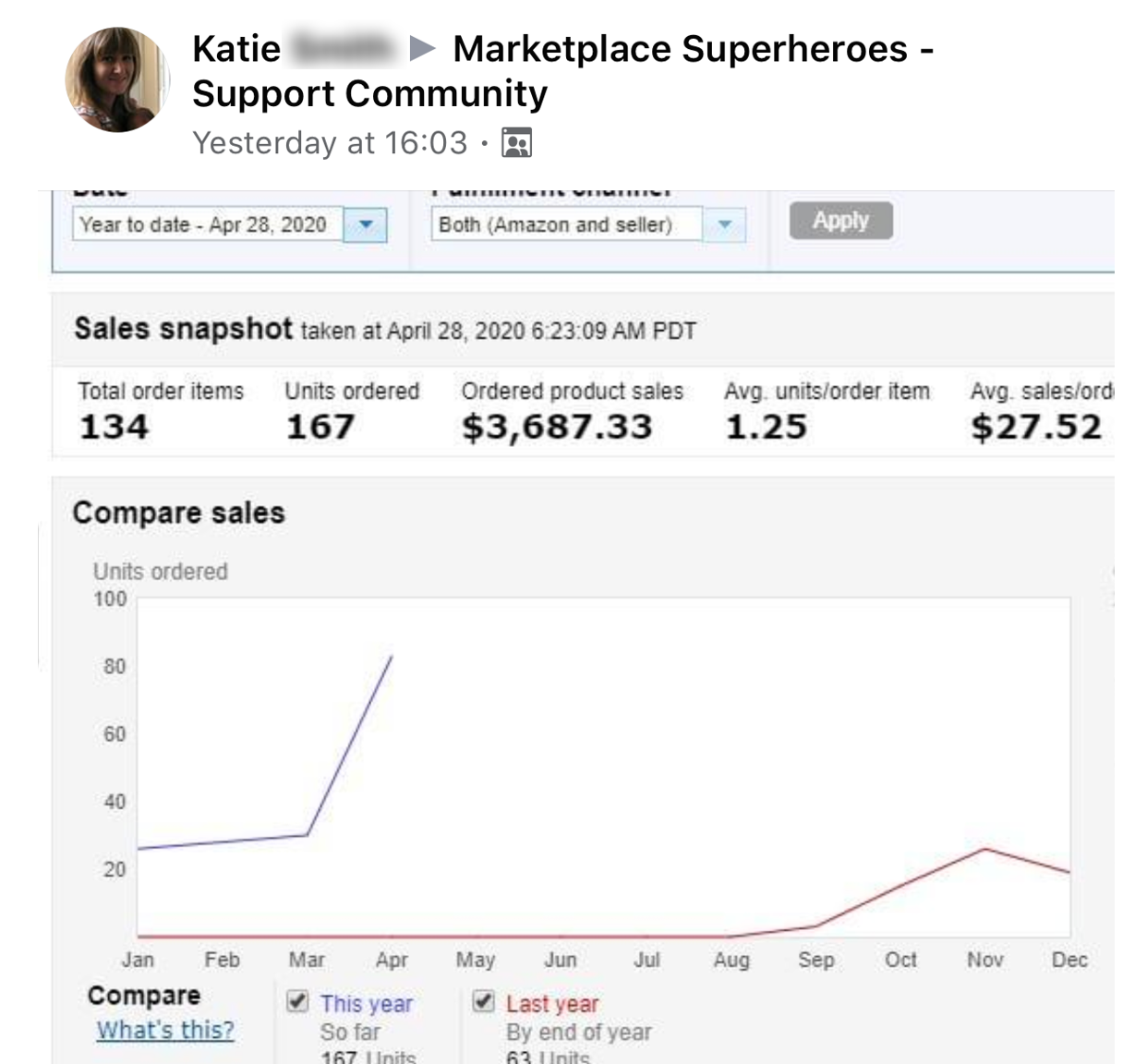The image size is (1147, 1064).
Task: Click the 'Yesterday at 16:03' timestamp
Action: (x=330, y=143)
